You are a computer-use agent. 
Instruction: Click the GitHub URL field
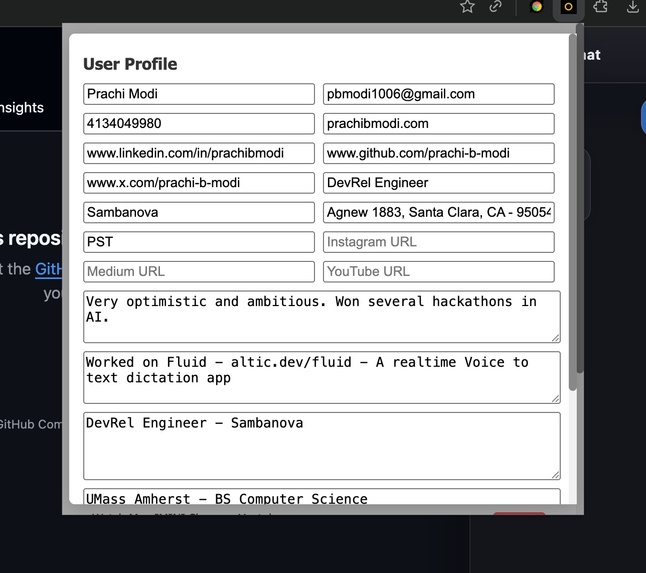click(439, 153)
